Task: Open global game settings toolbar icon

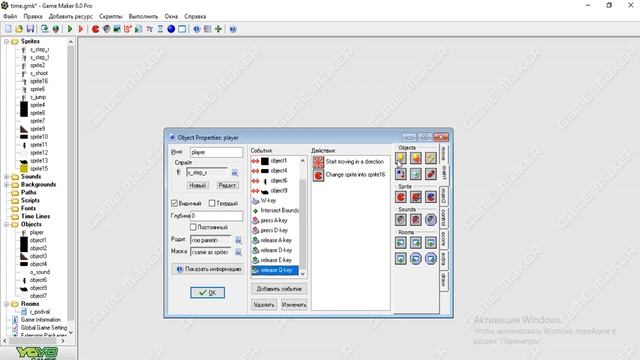Action: [207, 29]
